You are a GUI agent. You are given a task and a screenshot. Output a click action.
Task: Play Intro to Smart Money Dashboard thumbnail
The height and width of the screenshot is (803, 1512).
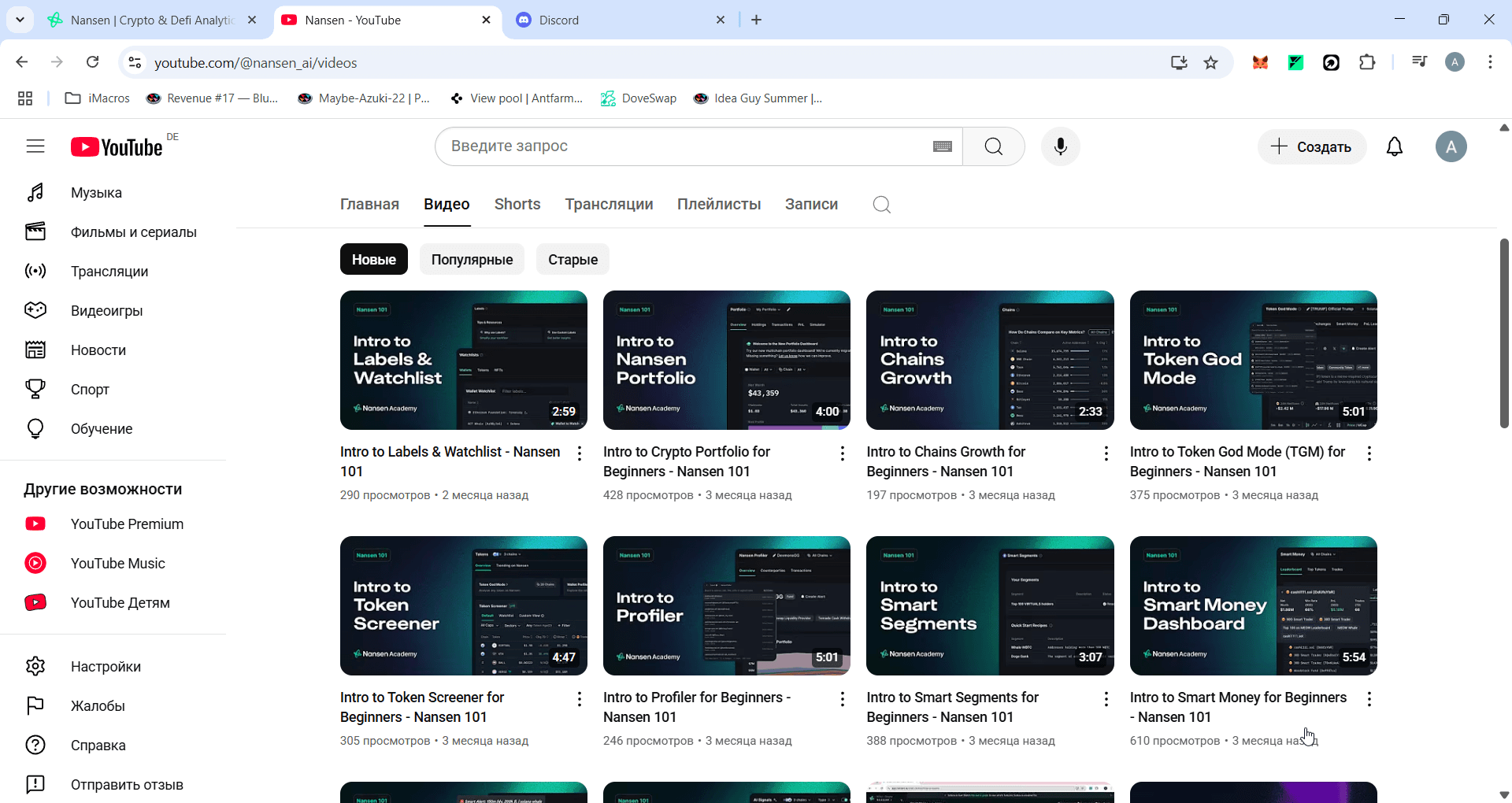click(x=1254, y=606)
